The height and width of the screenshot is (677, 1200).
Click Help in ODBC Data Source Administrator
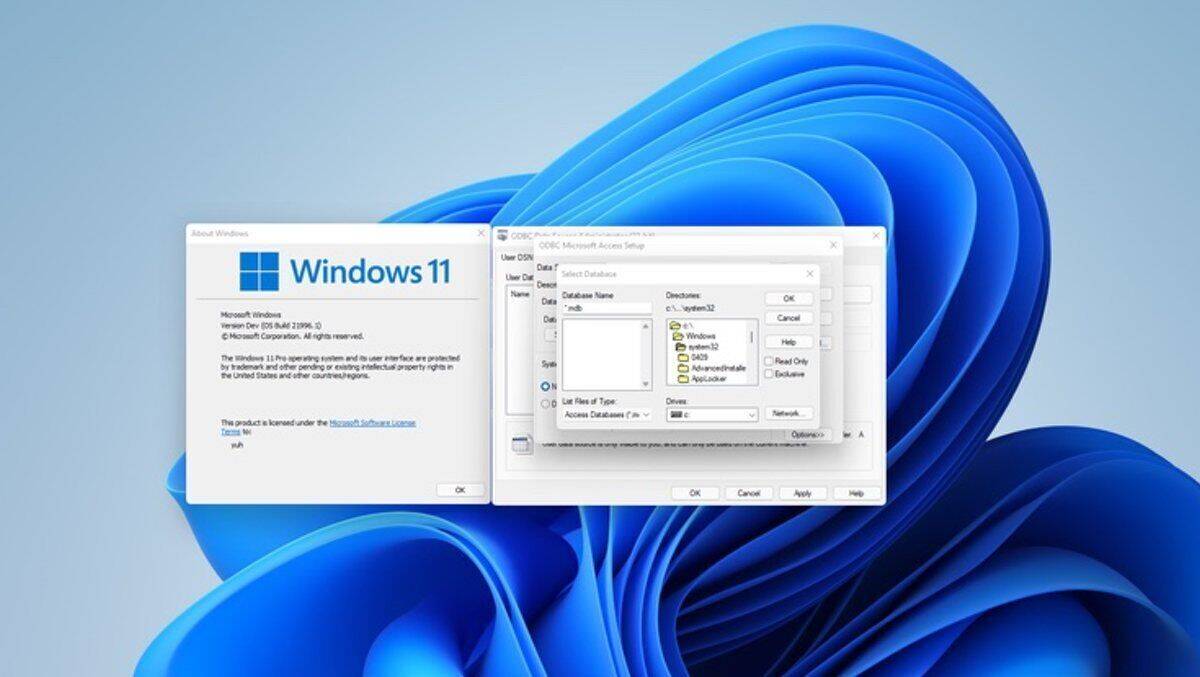coord(857,493)
